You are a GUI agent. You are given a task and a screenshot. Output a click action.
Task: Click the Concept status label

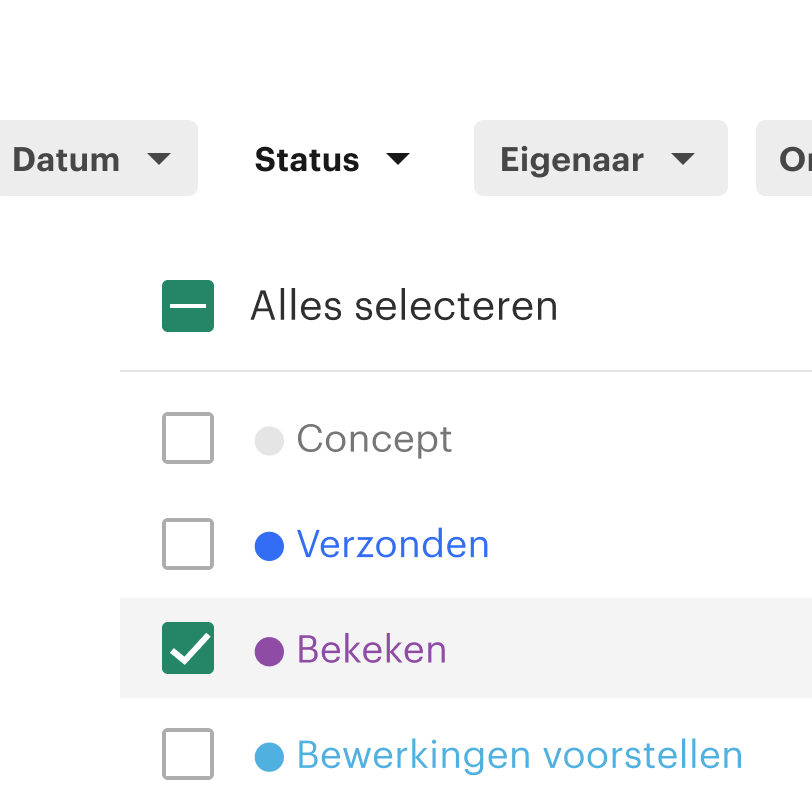click(374, 440)
